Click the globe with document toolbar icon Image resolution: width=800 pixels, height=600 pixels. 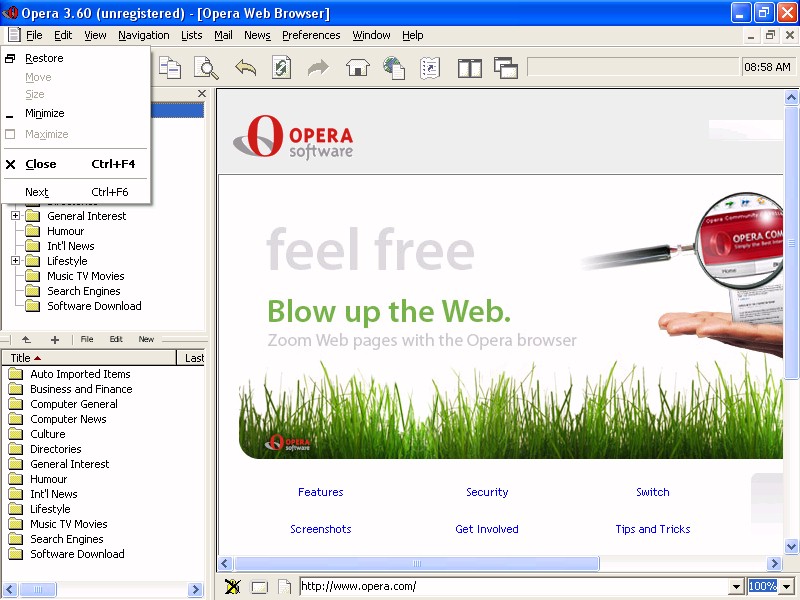click(394, 67)
